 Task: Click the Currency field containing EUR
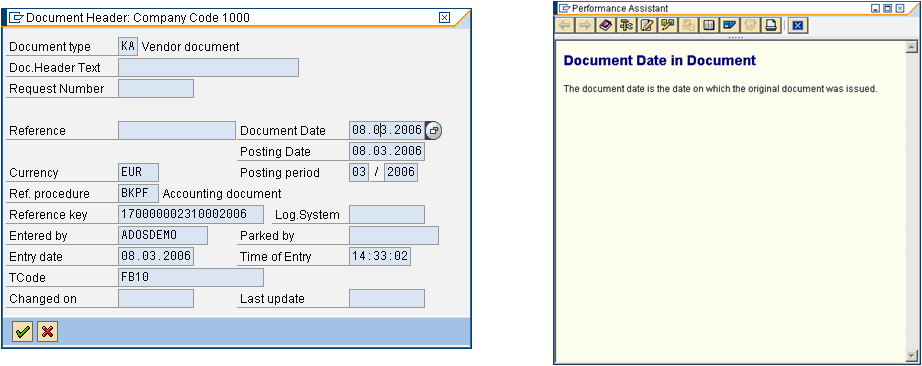pos(139,172)
